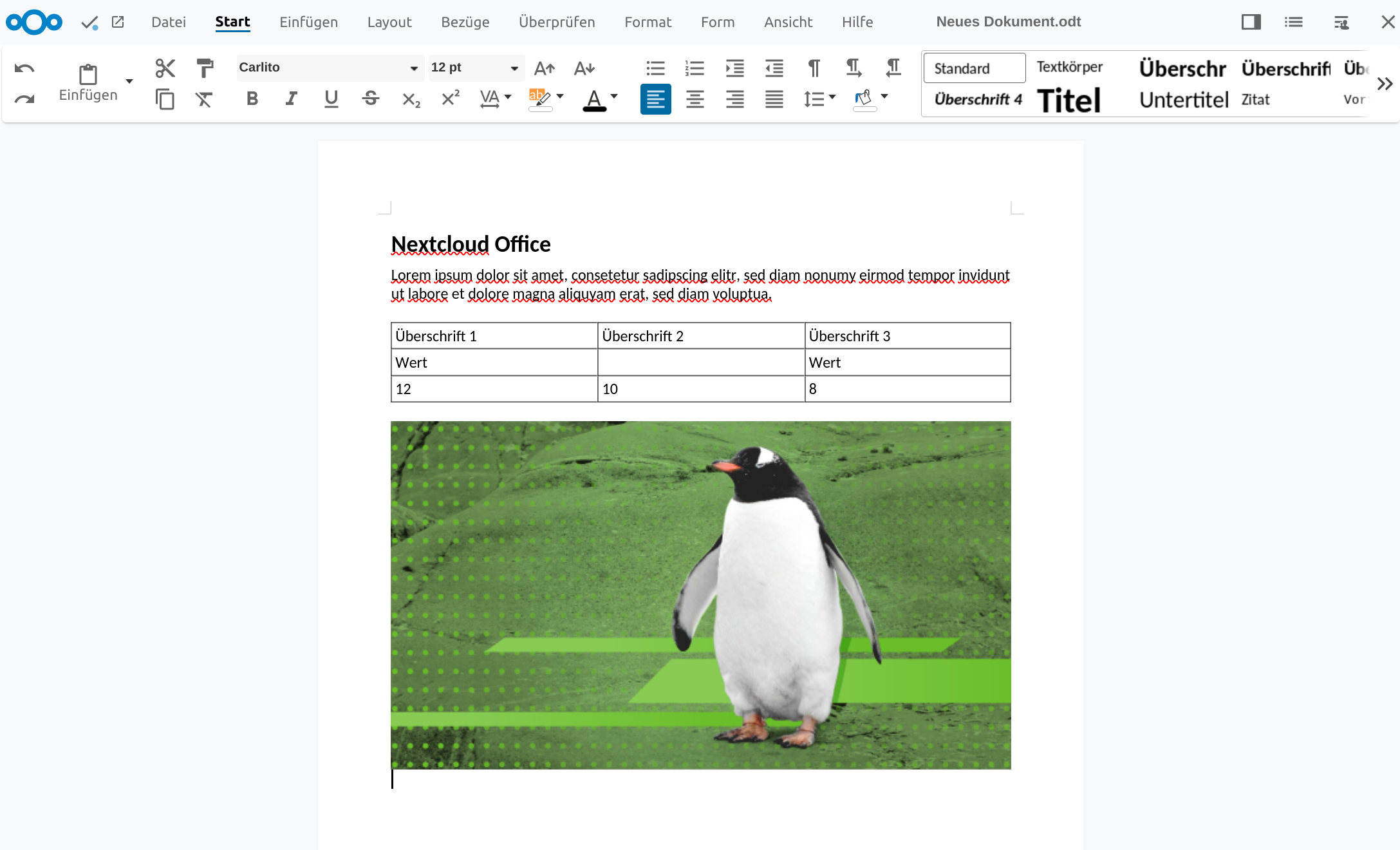Open the Start ribbon tab
This screenshot has height=850, width=1400.
(232, 21)
